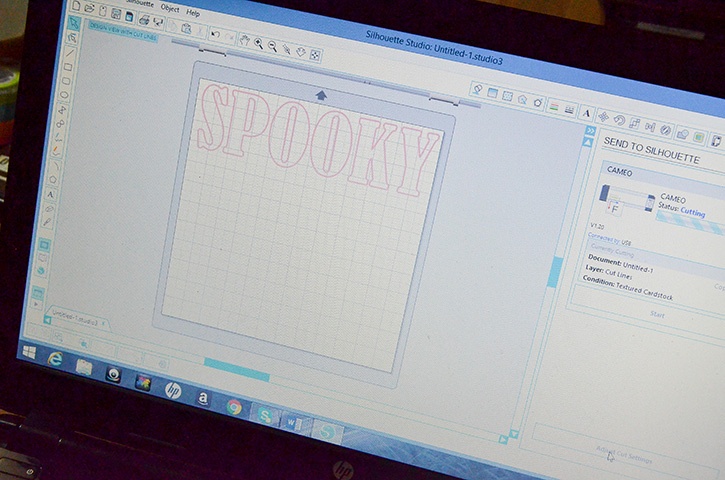
Task: Select the Knife tool in left toolbar
Action: tap(47, 222)
